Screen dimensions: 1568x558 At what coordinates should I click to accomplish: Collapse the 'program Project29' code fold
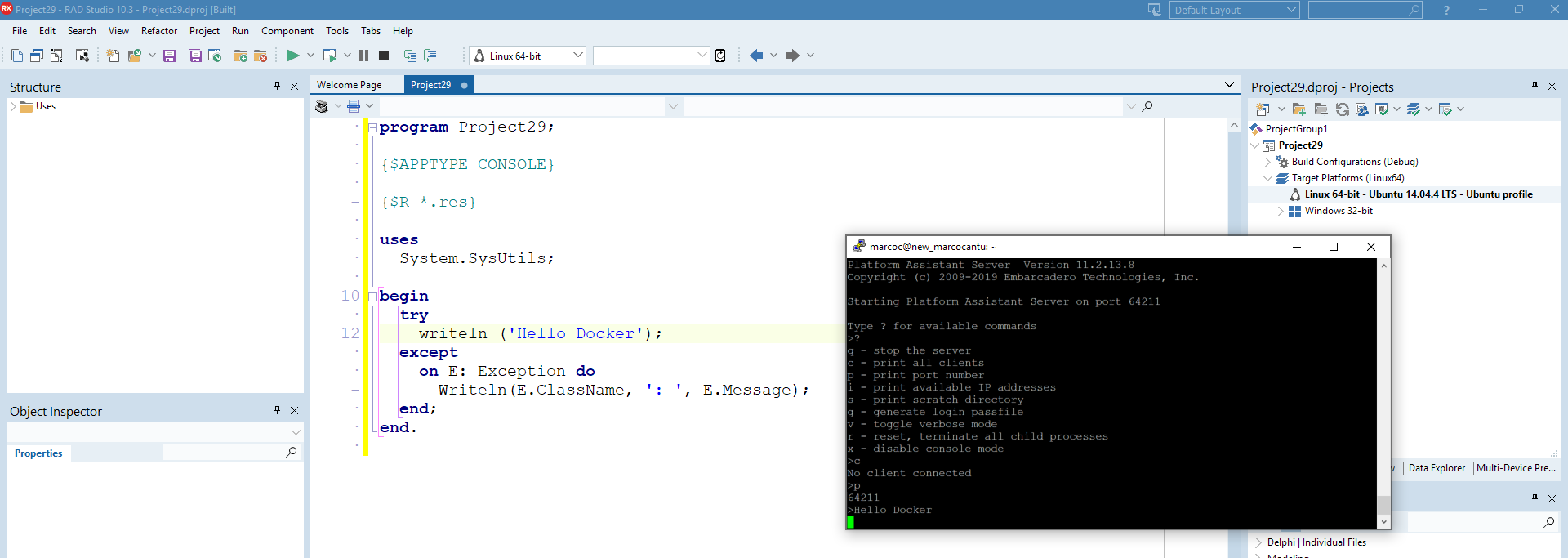[372, 127]
